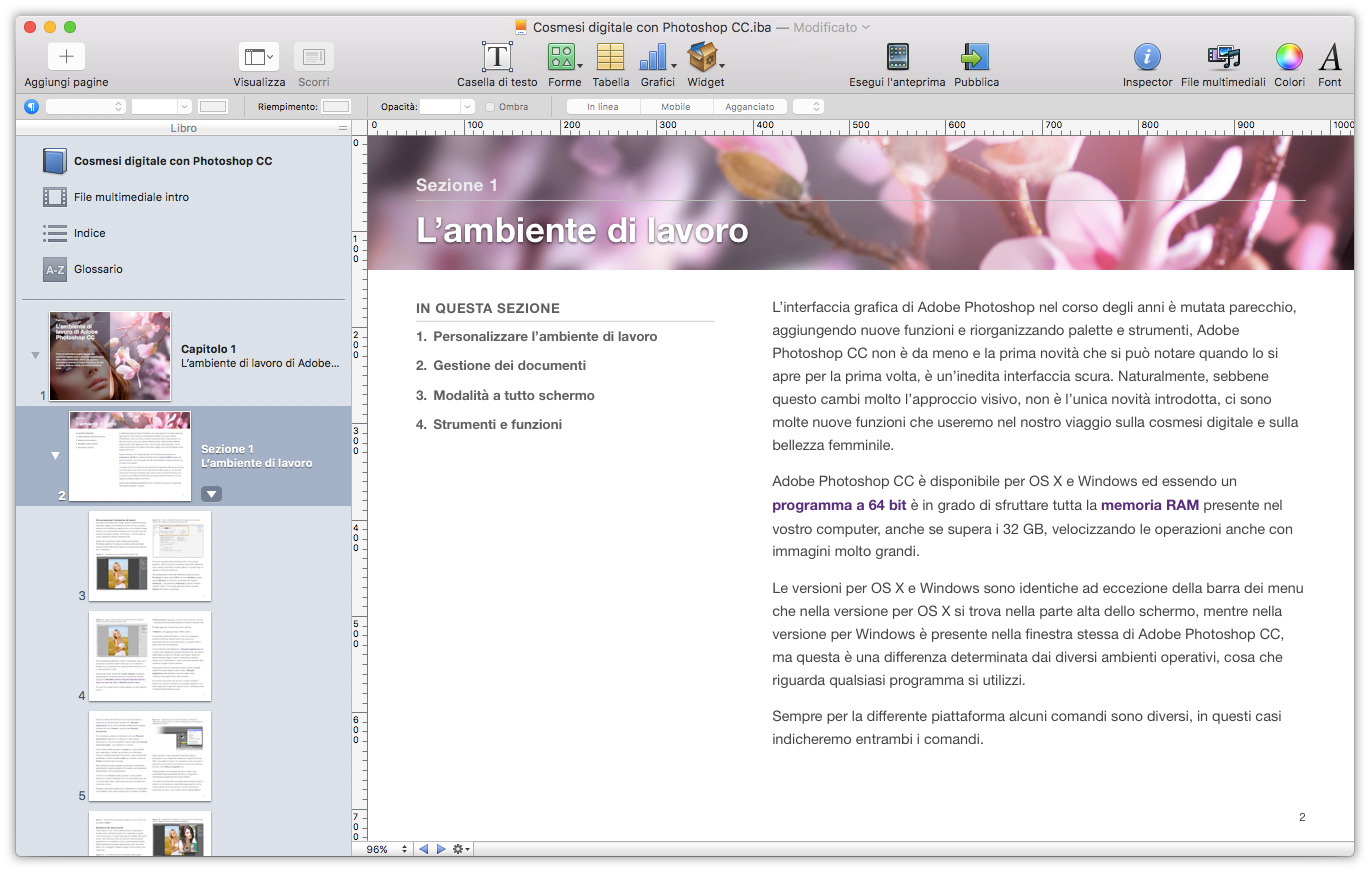Click the IN QUESTA SEZIONE heading
The width and height of the screenshot is (1370, 872).
488,309
